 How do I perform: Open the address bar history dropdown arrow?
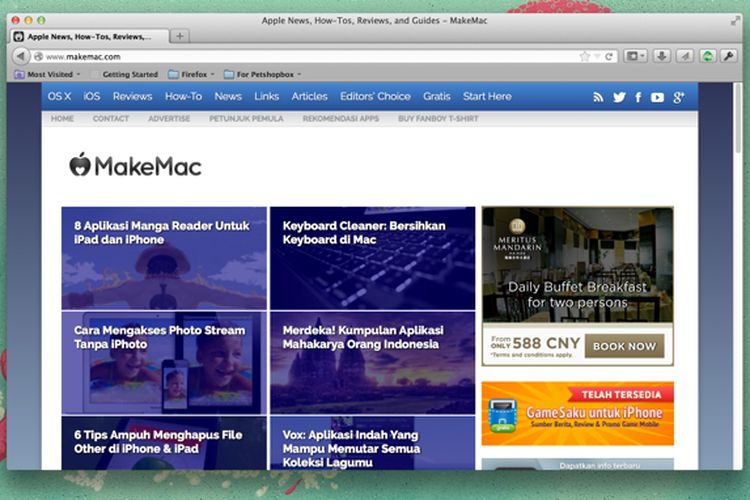597,56
